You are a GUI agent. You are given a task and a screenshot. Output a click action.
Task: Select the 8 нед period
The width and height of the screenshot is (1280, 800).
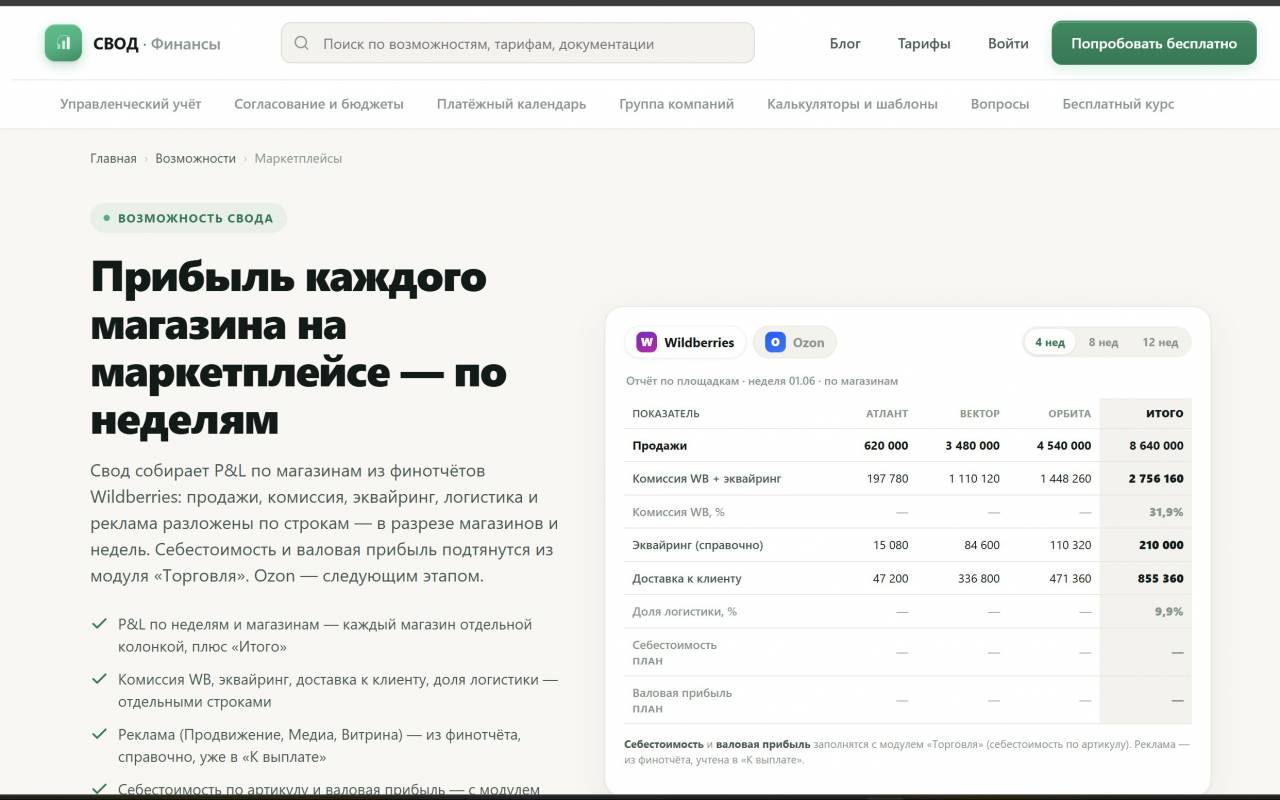tap(1103, 342)
